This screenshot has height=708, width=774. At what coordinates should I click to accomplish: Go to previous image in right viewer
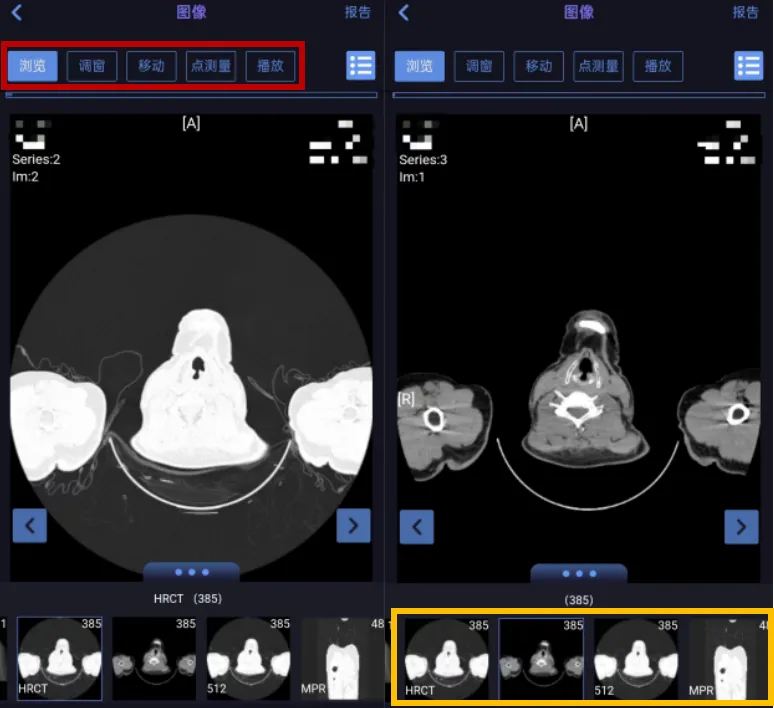(417, 527)
